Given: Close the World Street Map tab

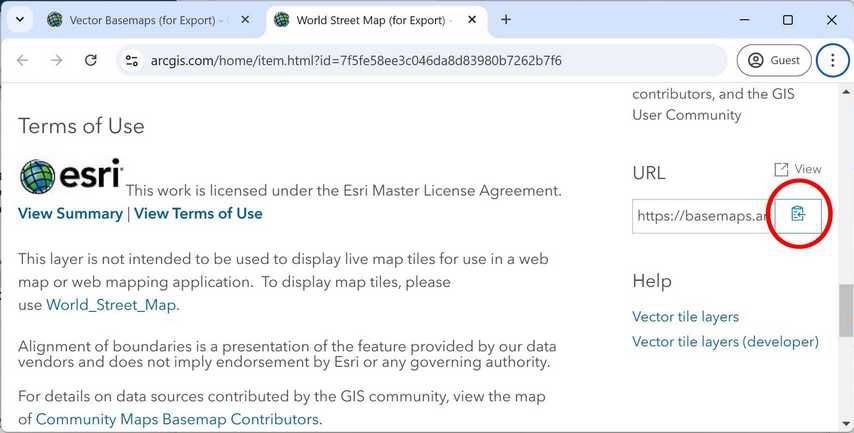Looking at the screenshot, I should (x=472, y=19).
